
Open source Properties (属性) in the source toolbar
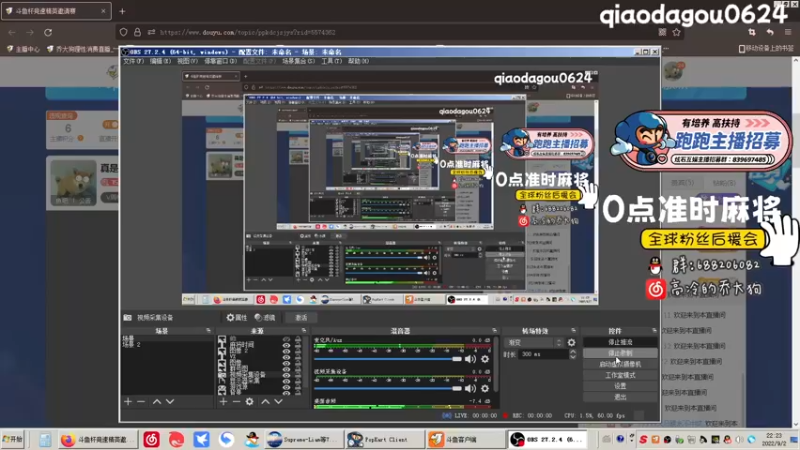point(237,317)
